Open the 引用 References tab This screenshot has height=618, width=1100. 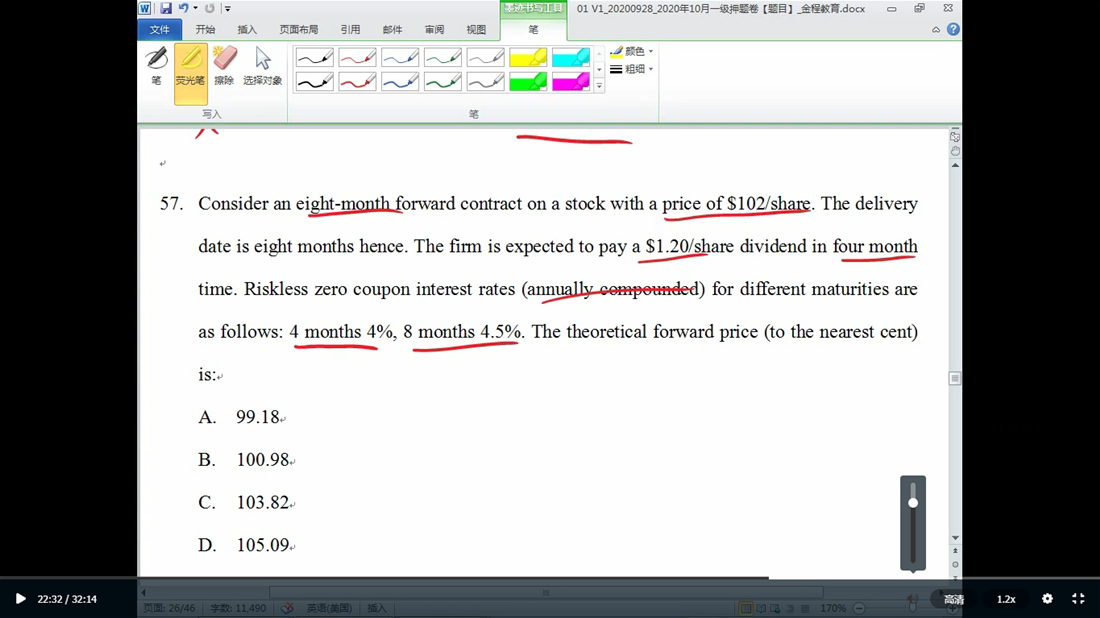point(350,29)
